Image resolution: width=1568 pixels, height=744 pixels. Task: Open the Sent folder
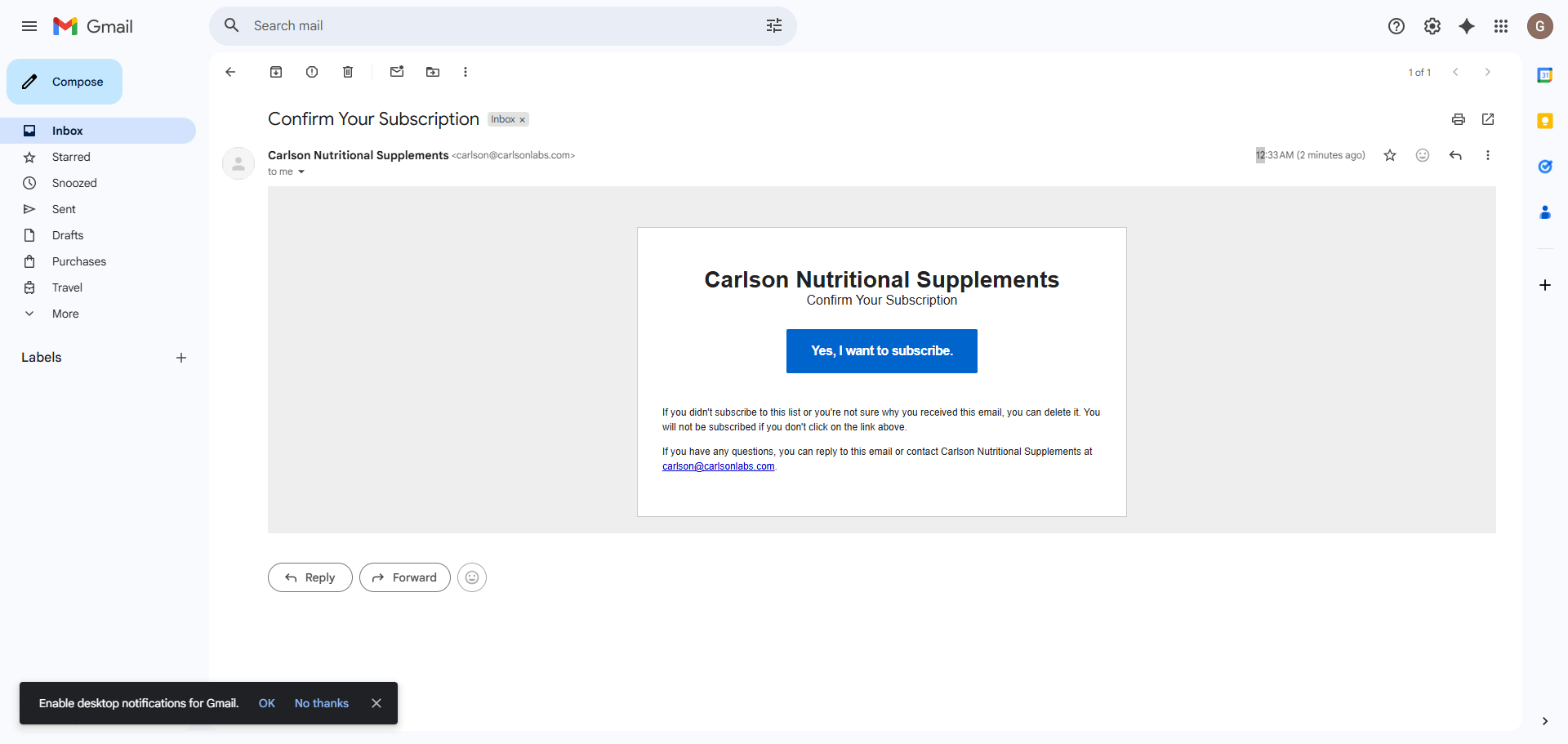(98, 209)
